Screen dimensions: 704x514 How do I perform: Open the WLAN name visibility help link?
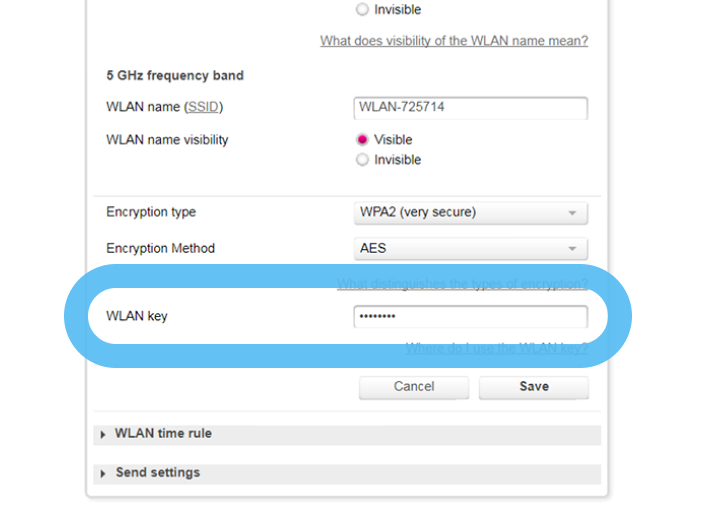[x=453, y=41]
